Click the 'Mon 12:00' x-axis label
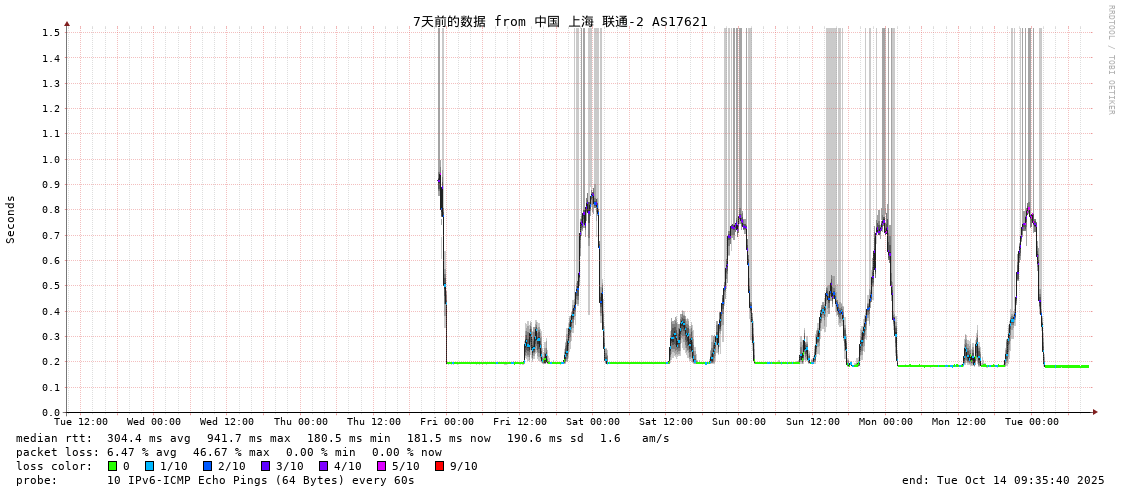This screenshot has width=1121, height=494. point(959,422)
